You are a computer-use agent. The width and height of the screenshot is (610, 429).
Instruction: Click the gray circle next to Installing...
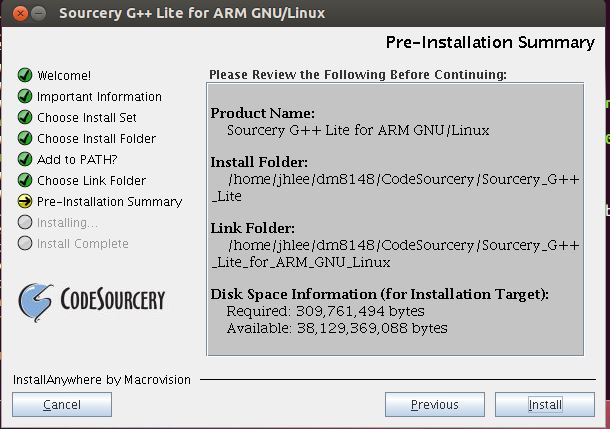(24, 223)
